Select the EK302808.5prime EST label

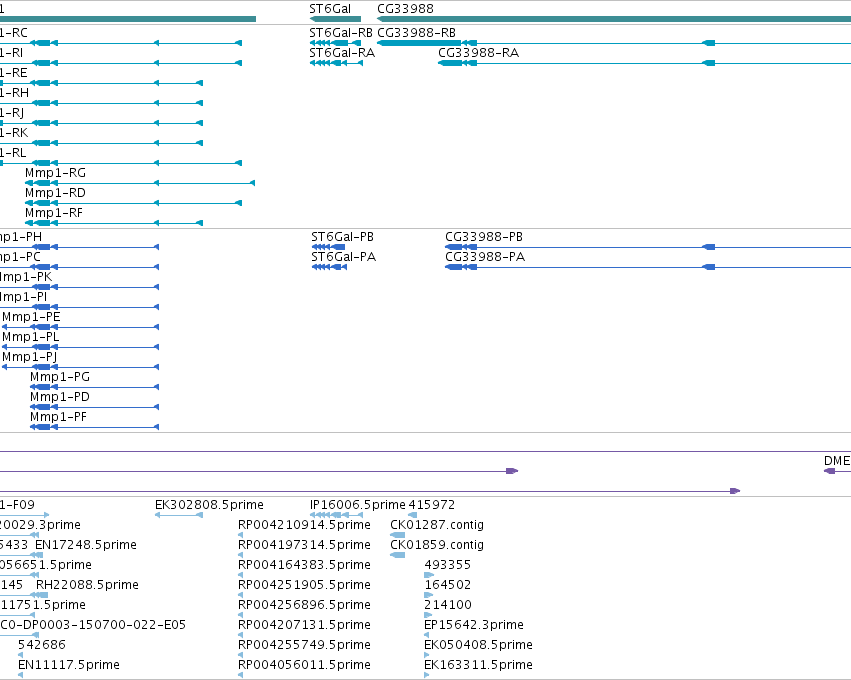point(209,505)
